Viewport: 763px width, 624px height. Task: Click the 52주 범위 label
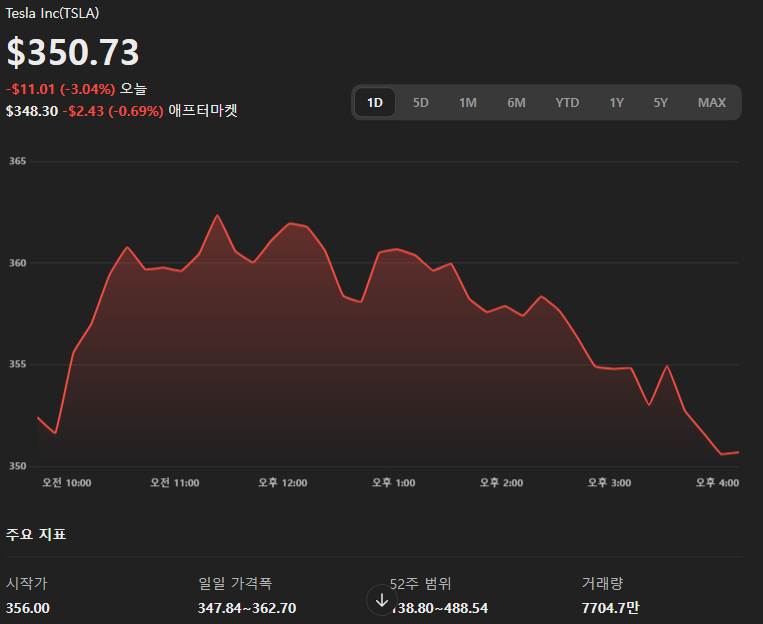[420, 583]
